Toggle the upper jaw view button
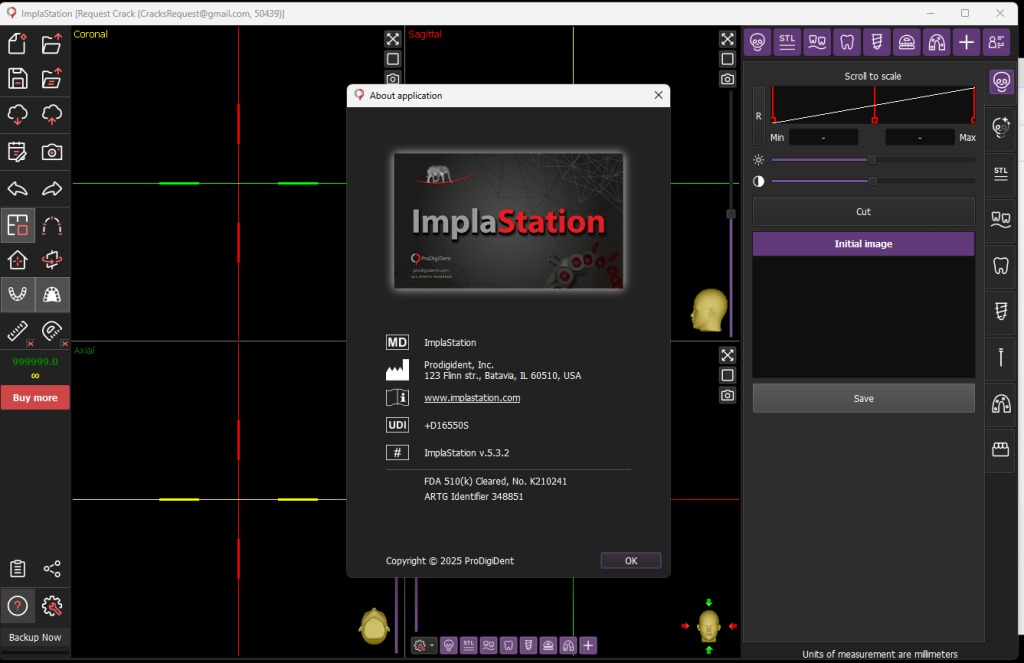 pos(52,294)
